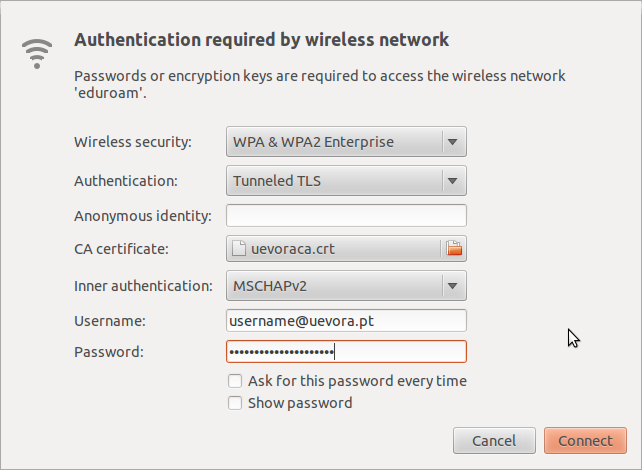
Task: Enable Ask for this password every time
Action: click(x=235, y=381)
